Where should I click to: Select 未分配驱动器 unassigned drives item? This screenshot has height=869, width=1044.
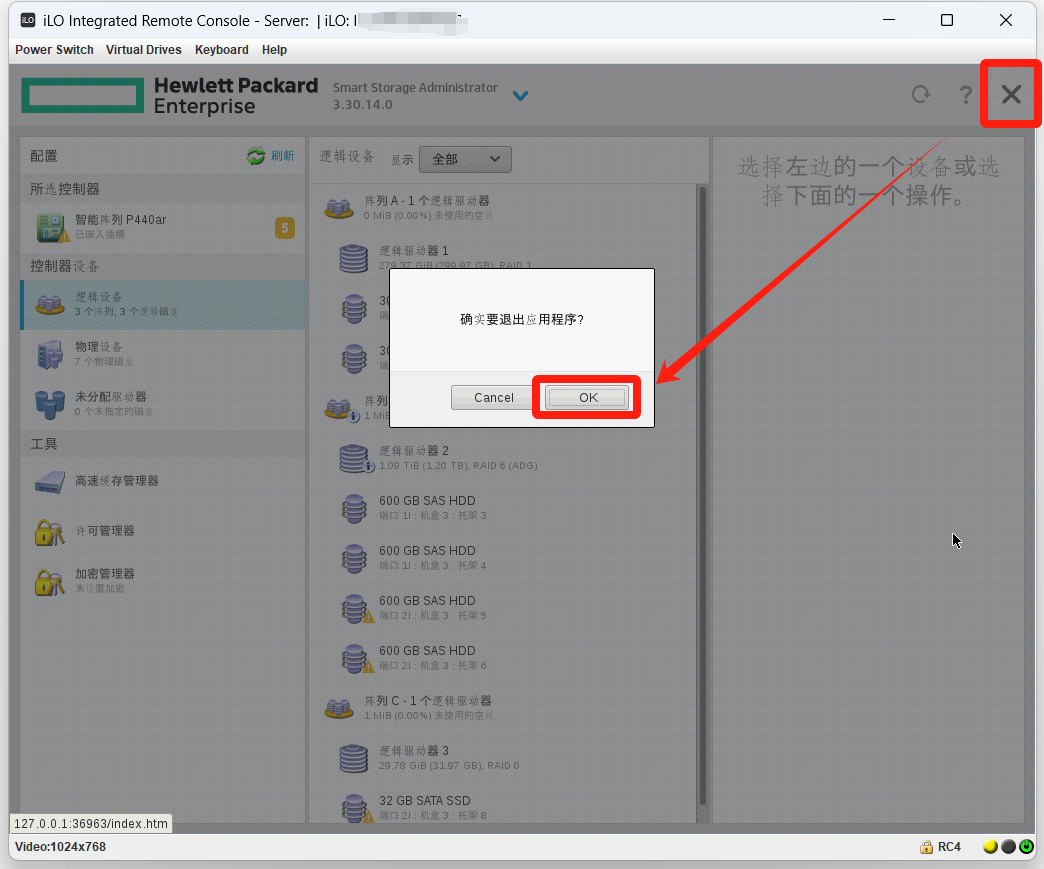click(110, 403)
